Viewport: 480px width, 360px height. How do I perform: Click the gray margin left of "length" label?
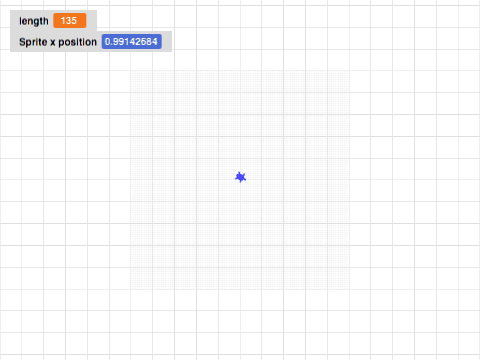(x=15, y=21)
